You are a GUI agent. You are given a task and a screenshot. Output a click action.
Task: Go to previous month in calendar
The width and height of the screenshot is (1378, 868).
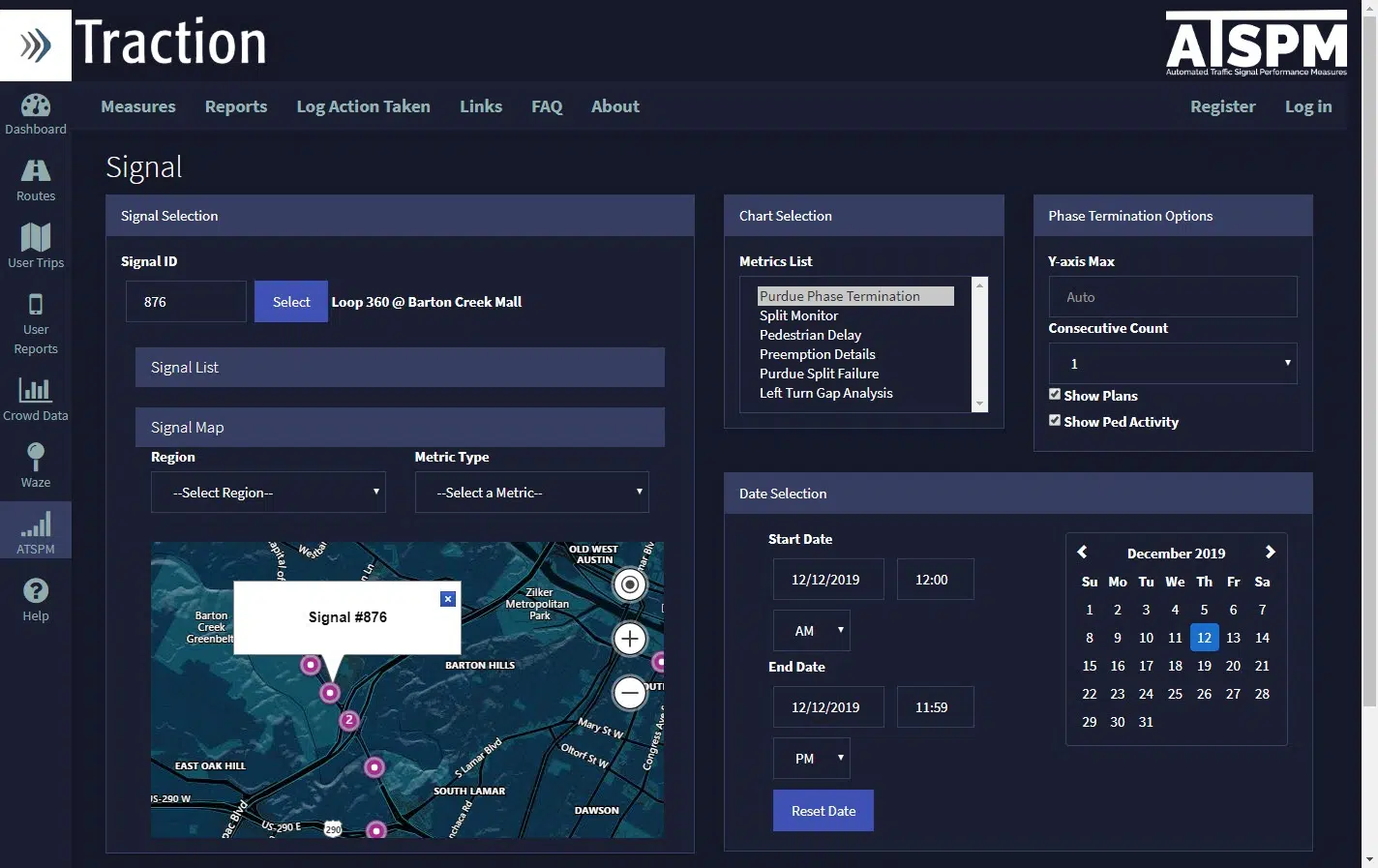click(x=1083, y=552)
